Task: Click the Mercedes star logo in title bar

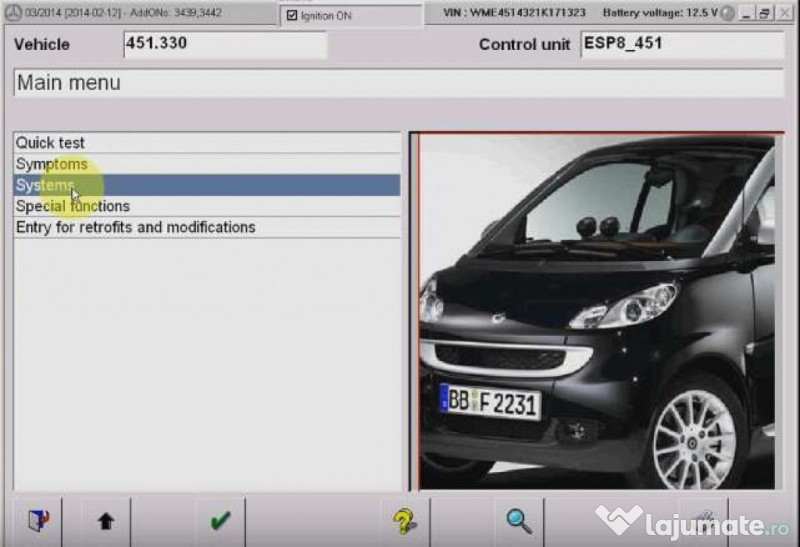Action: [x=13, y=14]
